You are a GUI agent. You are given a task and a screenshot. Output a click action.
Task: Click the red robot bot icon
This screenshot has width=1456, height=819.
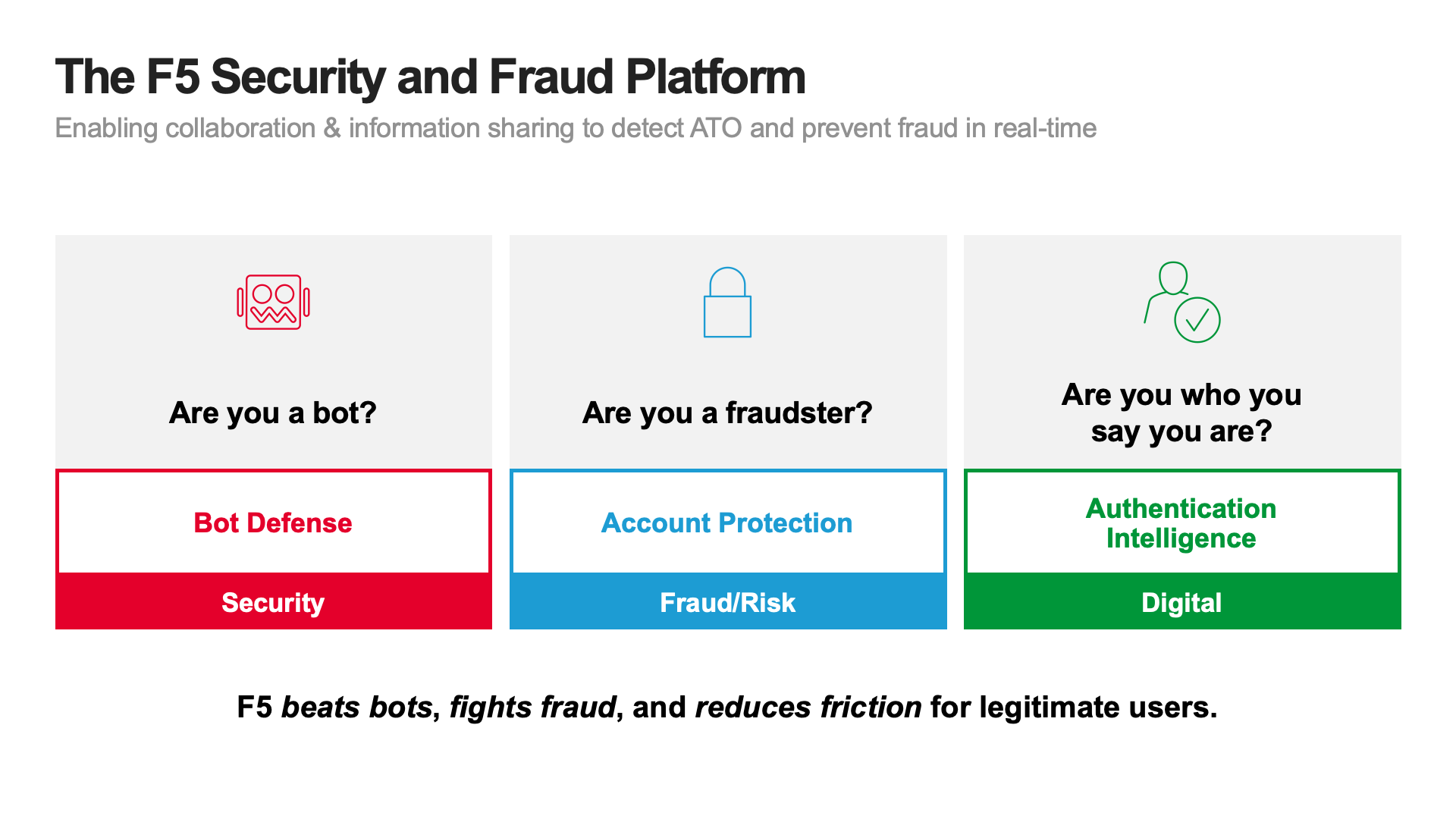(273, 302)
